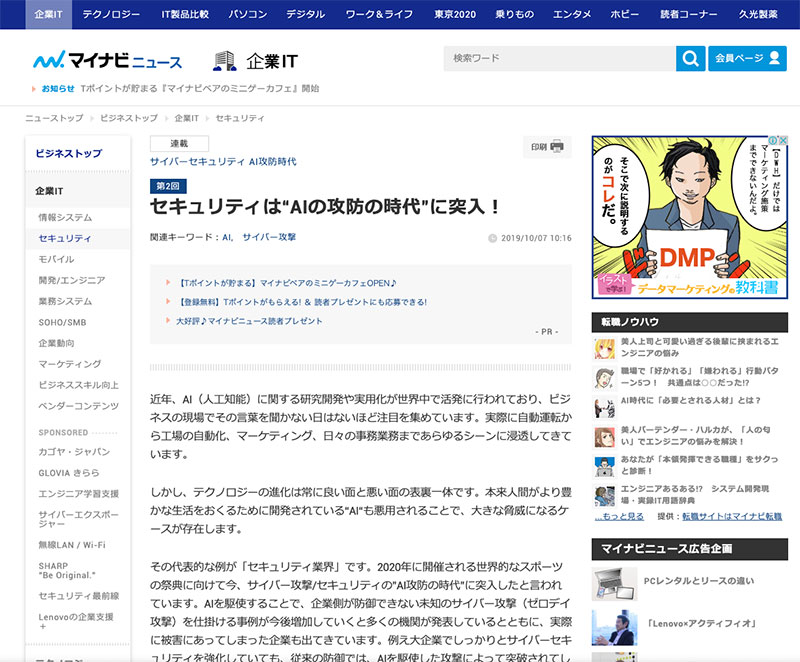Open the PCレンタルとリースの違い thumbnail
The width and height of the screenshot is (800, 662).
614,584
